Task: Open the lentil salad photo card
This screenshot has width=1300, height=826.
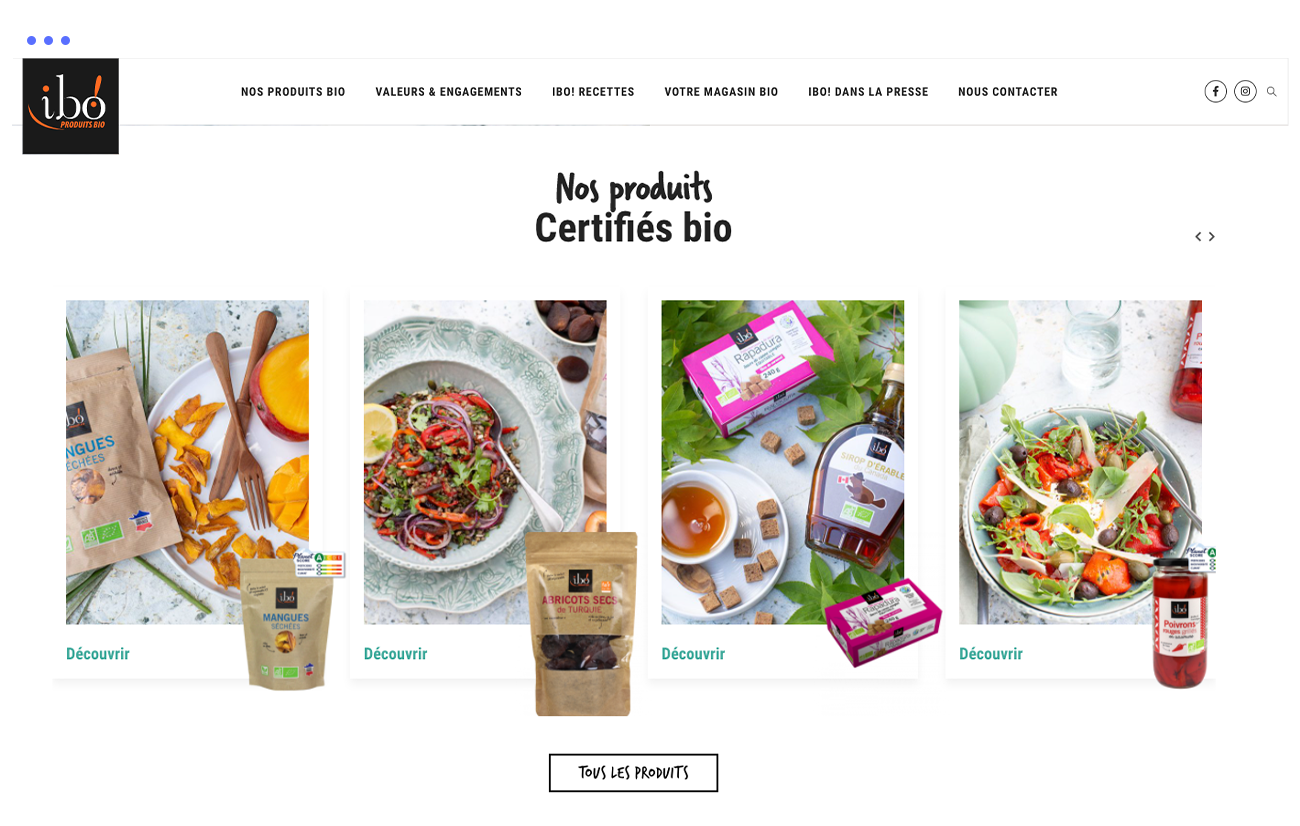Action: [485, 462]
